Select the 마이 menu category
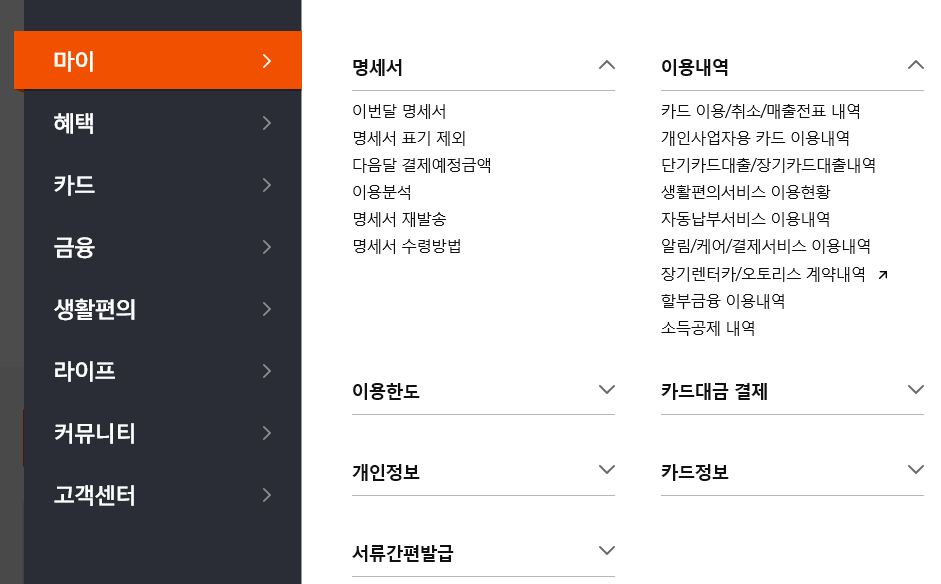 click(158, 61)
